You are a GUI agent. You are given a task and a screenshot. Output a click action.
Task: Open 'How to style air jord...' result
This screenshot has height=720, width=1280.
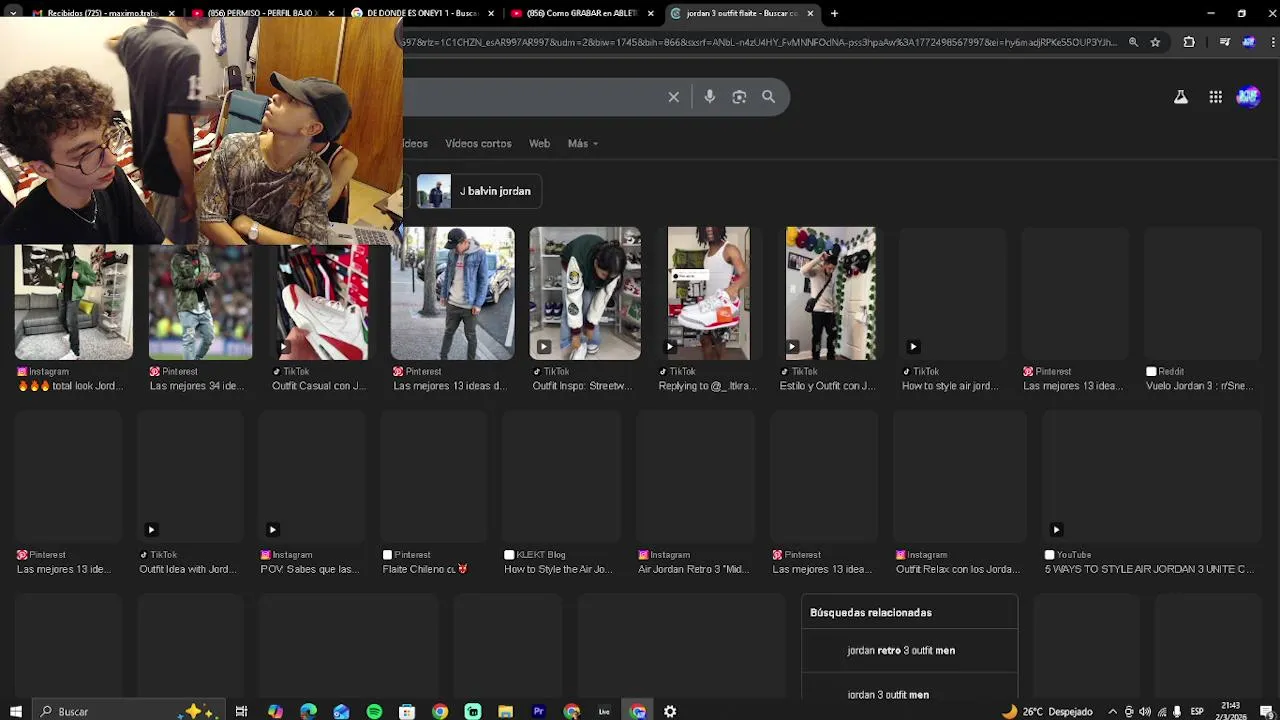(950, 386)
